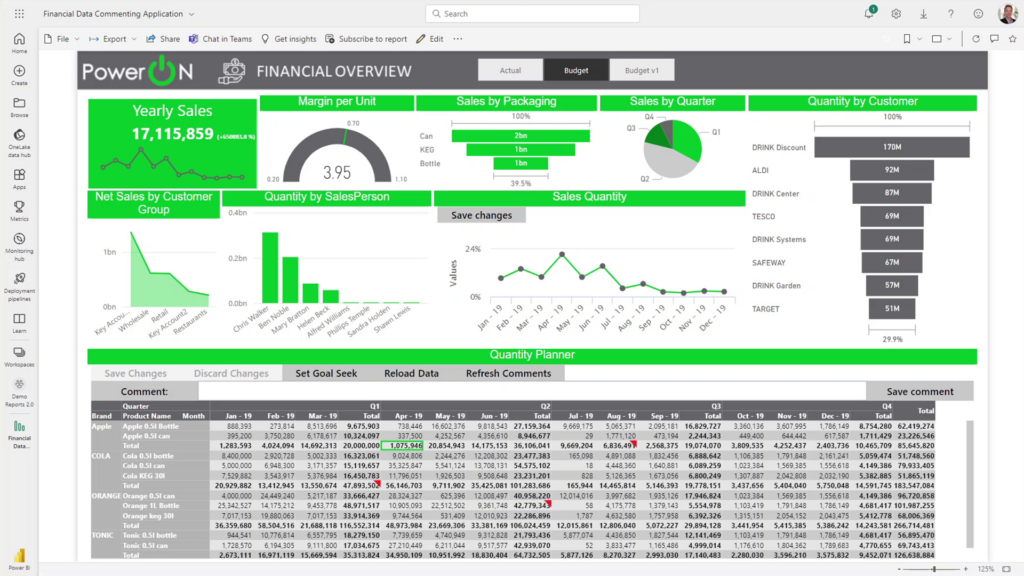Image resolution: width=1024 pixels, height=576 pixels.
Task: Click the ALDI 92M bar
Action: pyautogui.click(x=891, y=170)
